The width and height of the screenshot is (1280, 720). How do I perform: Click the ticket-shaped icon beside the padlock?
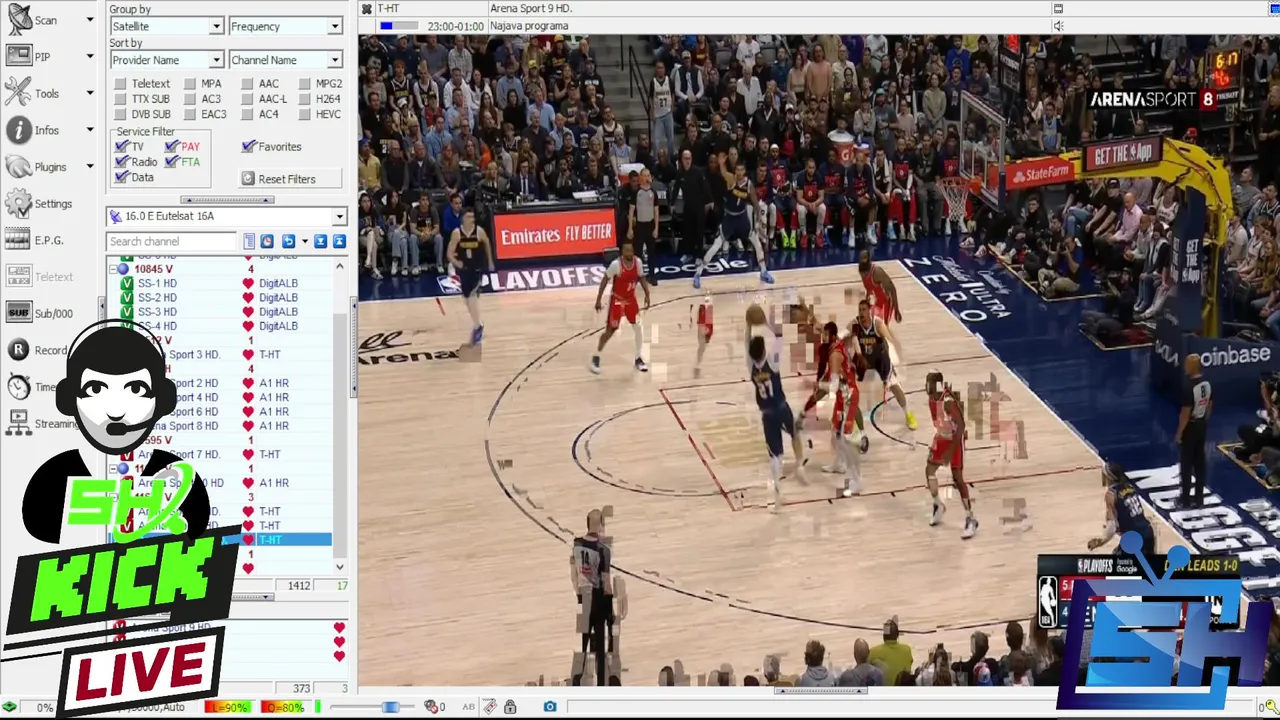(x=489, y=707)
